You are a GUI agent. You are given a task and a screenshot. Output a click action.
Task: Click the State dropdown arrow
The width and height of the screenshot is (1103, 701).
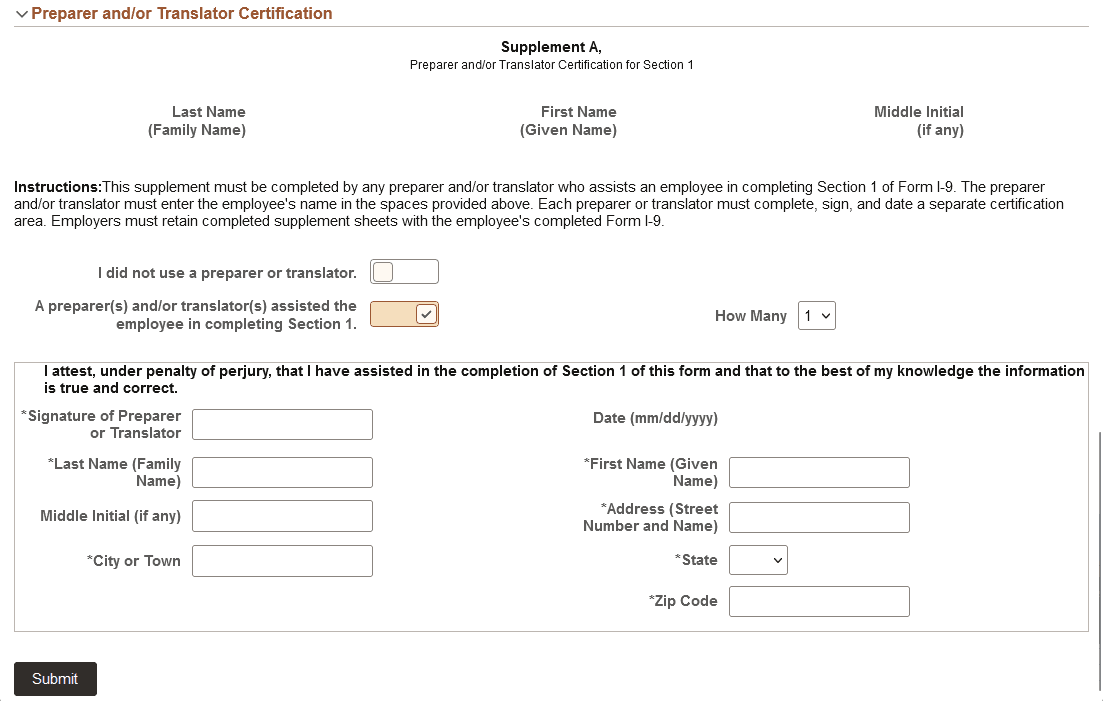(x=776, y=560)
